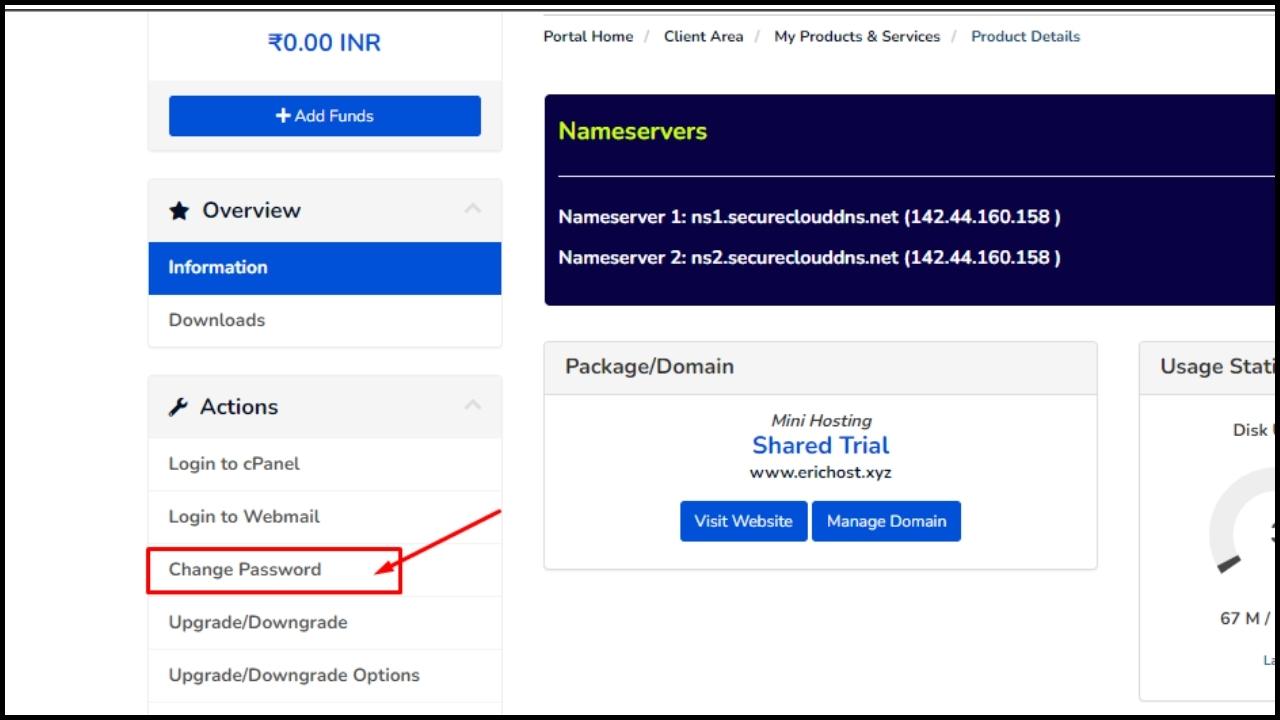The width and height of the screenshot is (1280, 720).
Task: Select the Change Password action
Action: pyautogui.click(x=243, y=569)
